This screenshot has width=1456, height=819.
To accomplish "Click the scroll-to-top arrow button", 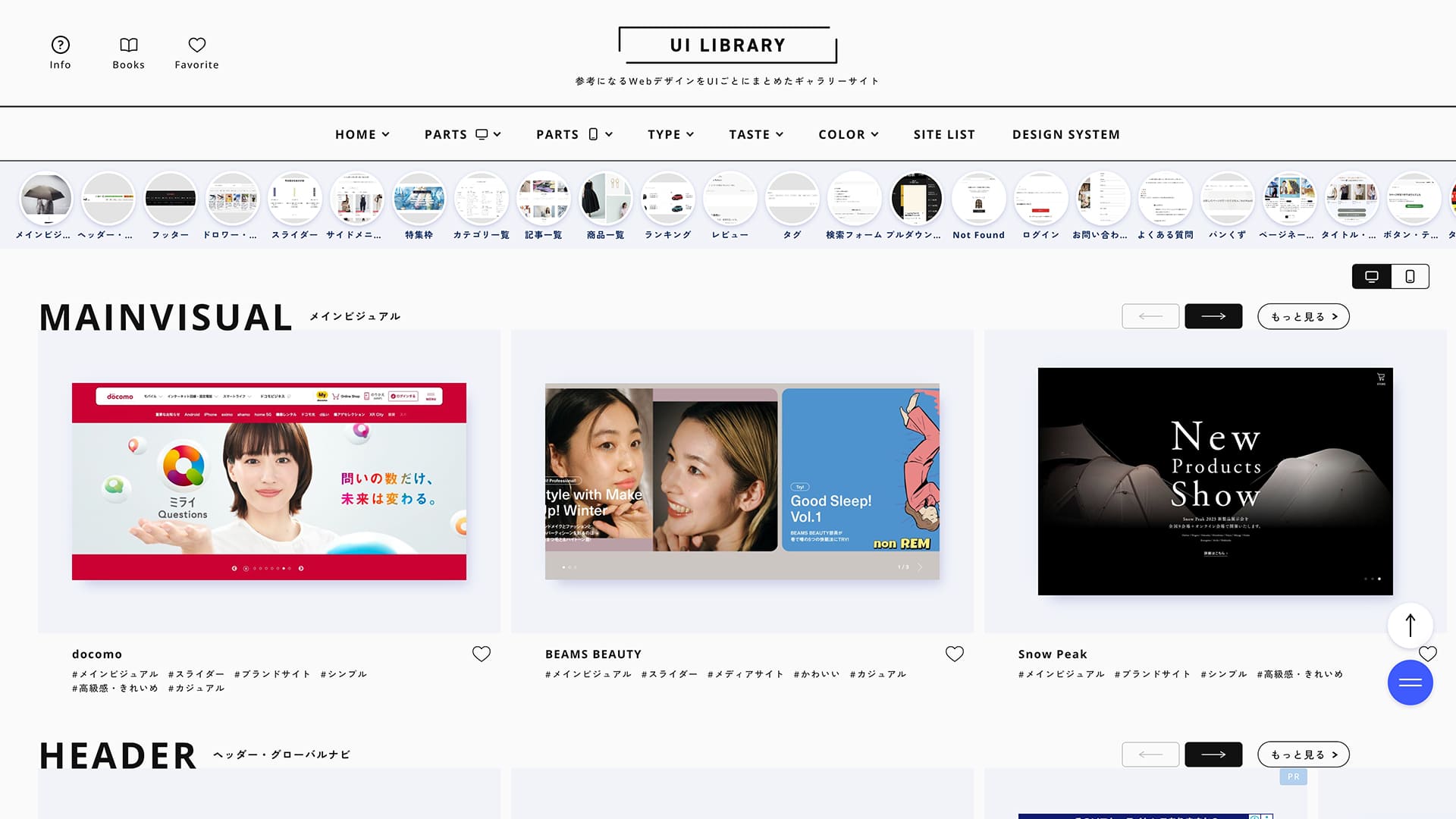I will coord(1410,626).
